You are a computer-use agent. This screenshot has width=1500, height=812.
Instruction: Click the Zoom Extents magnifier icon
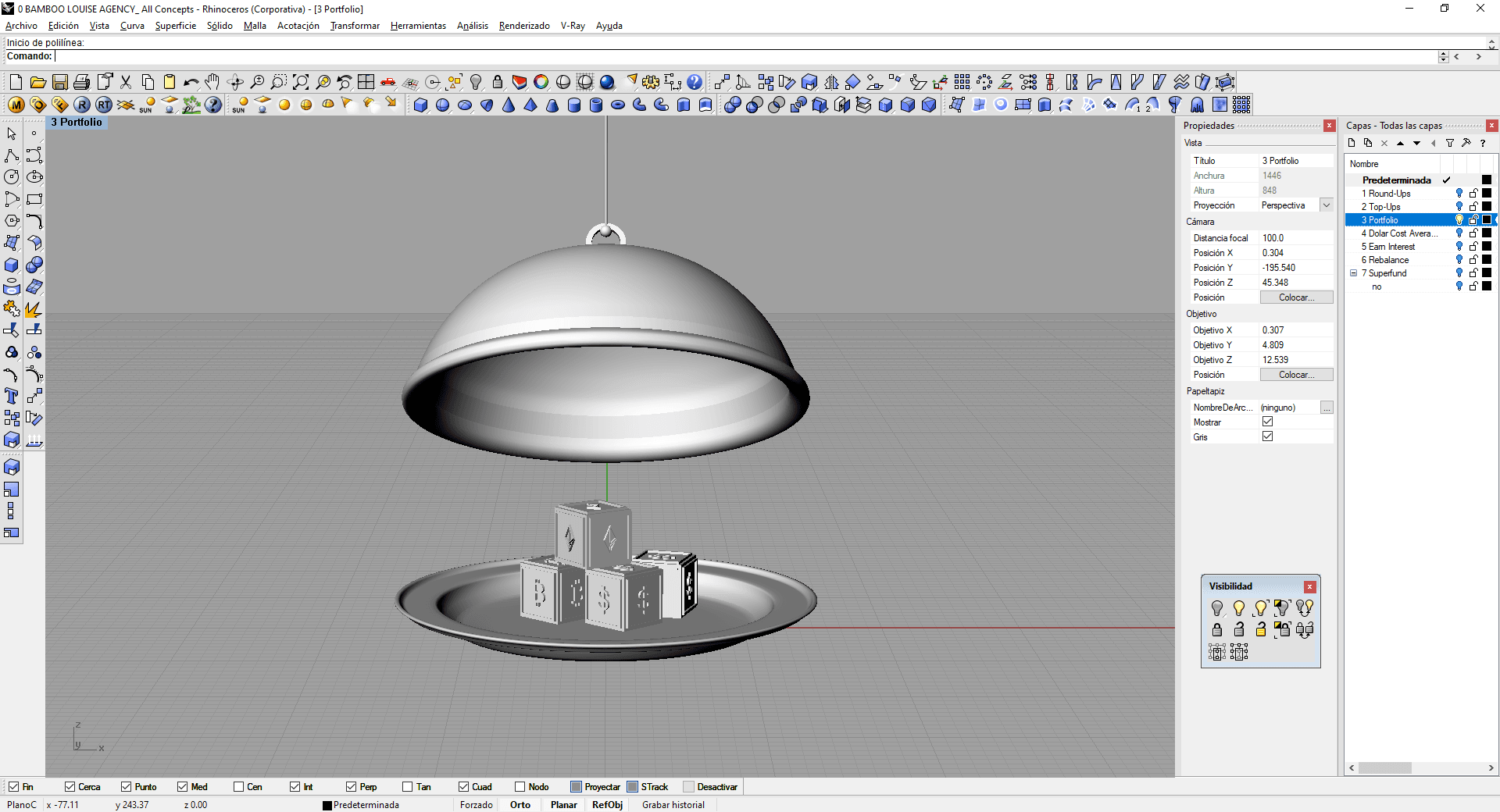click(x=301, y=82)
